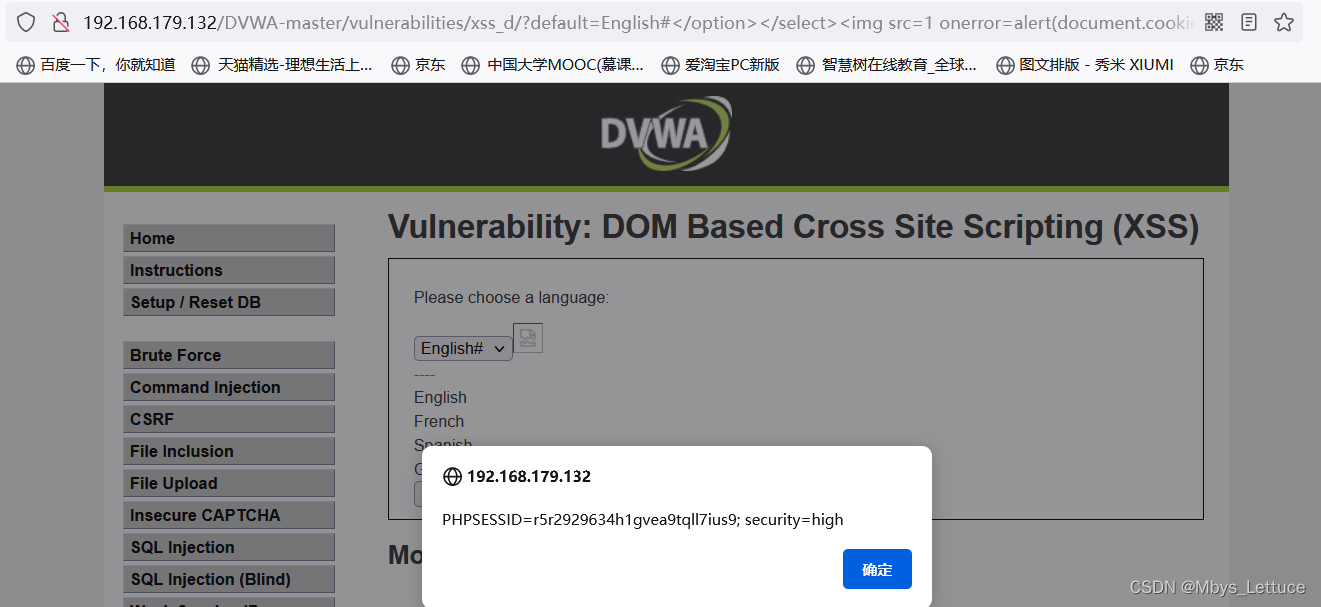Select French from the language list

[x=438, y=421]
